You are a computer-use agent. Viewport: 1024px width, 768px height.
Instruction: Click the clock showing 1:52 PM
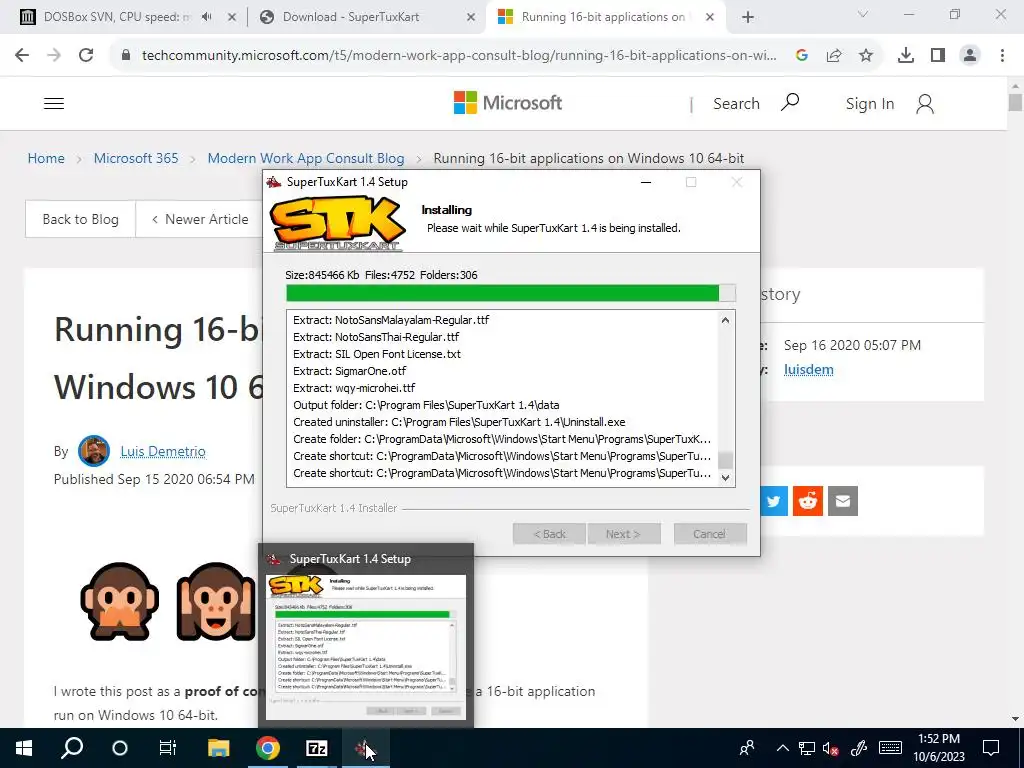coord(939,739)
